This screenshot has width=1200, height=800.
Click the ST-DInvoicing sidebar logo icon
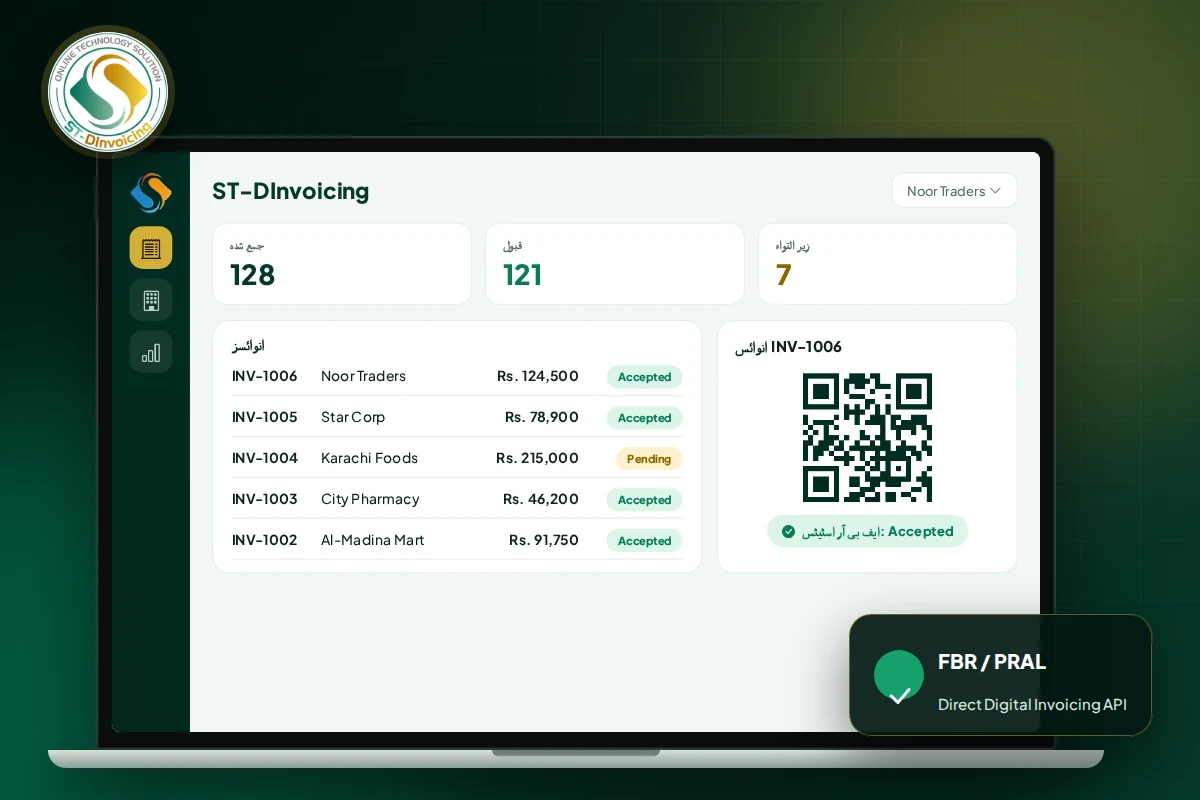(x=151, y=193)
